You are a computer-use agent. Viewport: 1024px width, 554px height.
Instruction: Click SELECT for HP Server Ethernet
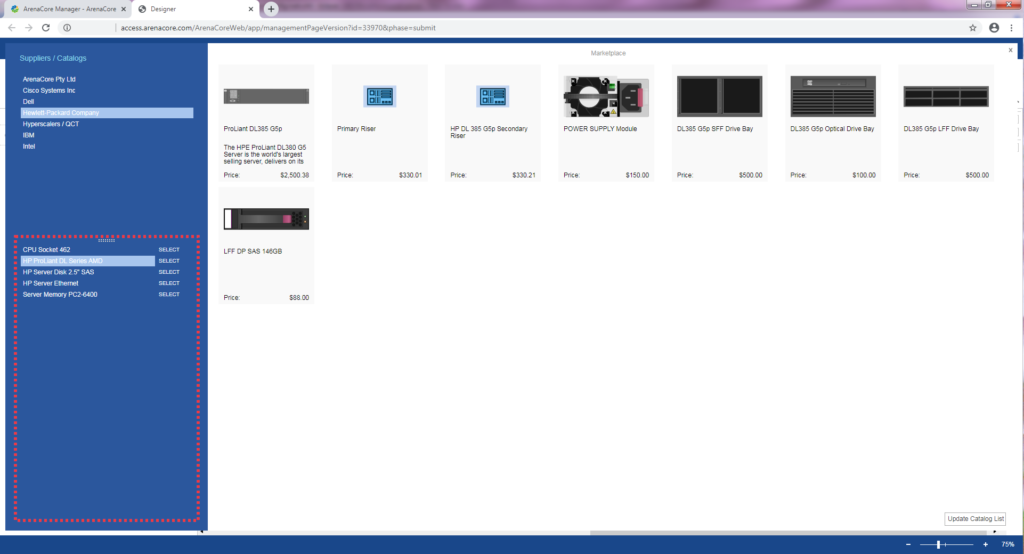pos(169,283)
